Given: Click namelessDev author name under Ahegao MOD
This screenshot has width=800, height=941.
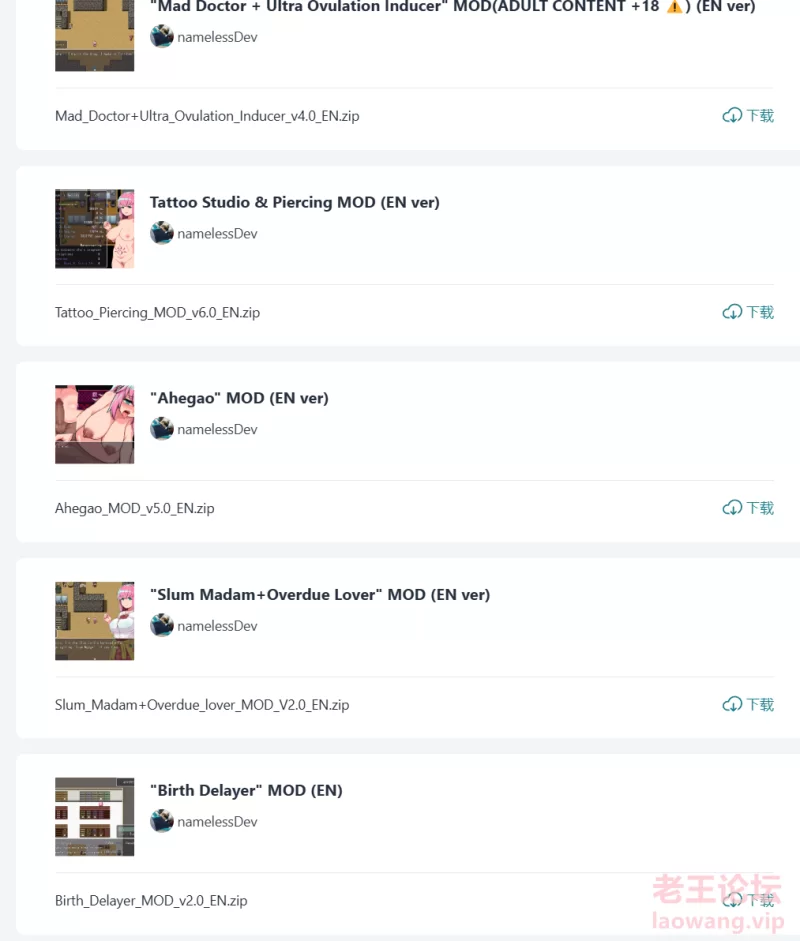Looking at the screenshot, I should pos(217,430).
